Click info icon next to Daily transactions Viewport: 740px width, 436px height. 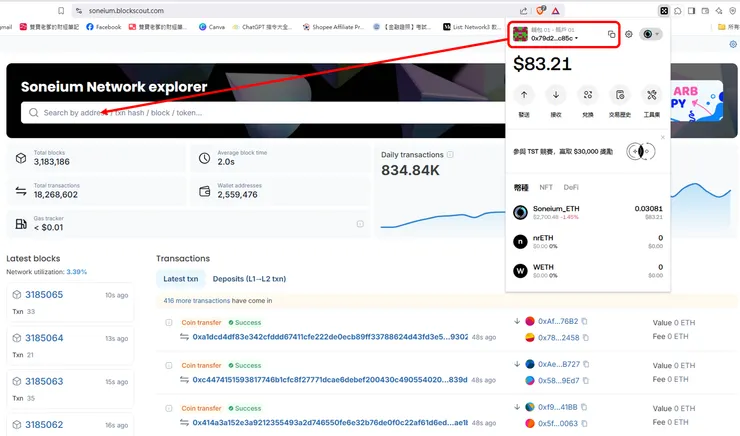point(450,154)
